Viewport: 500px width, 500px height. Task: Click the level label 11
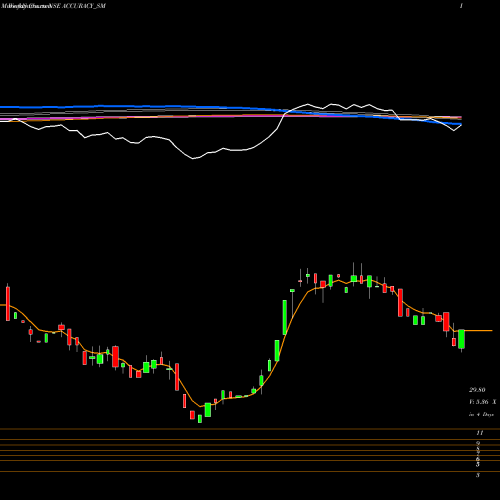pyautogui.click(x=480, y=433)
